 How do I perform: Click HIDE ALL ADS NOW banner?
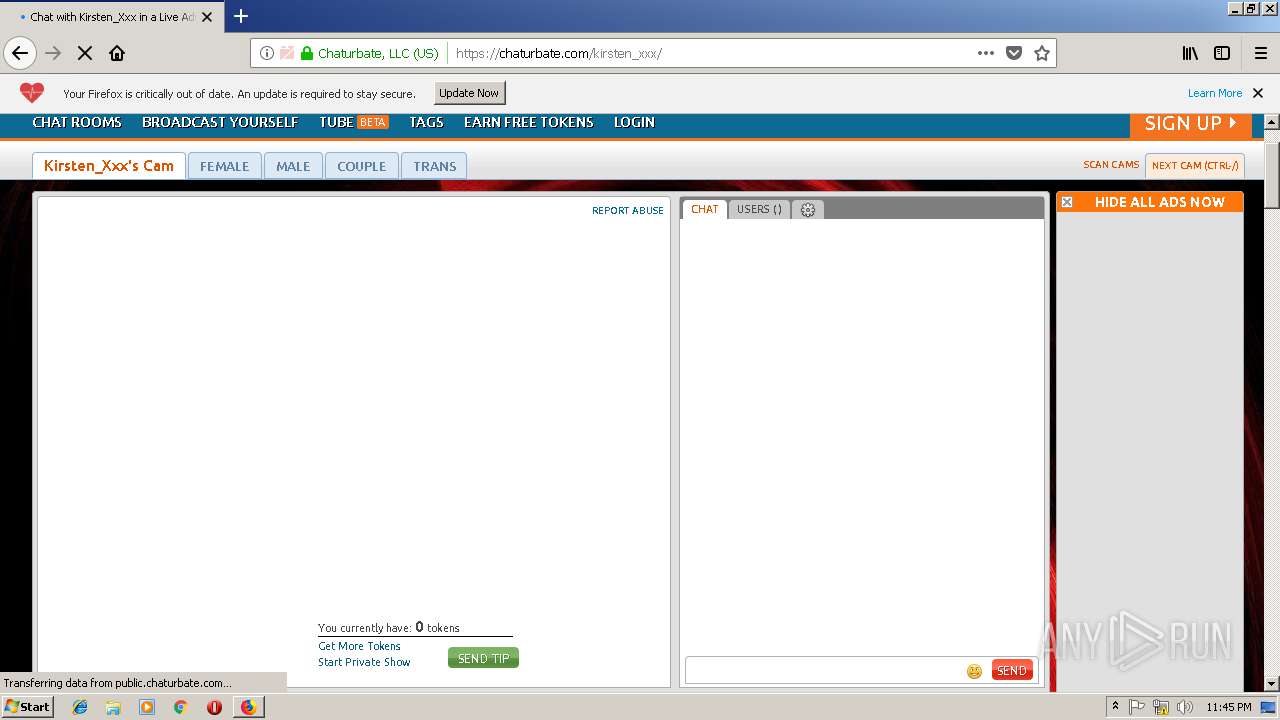1150,202
